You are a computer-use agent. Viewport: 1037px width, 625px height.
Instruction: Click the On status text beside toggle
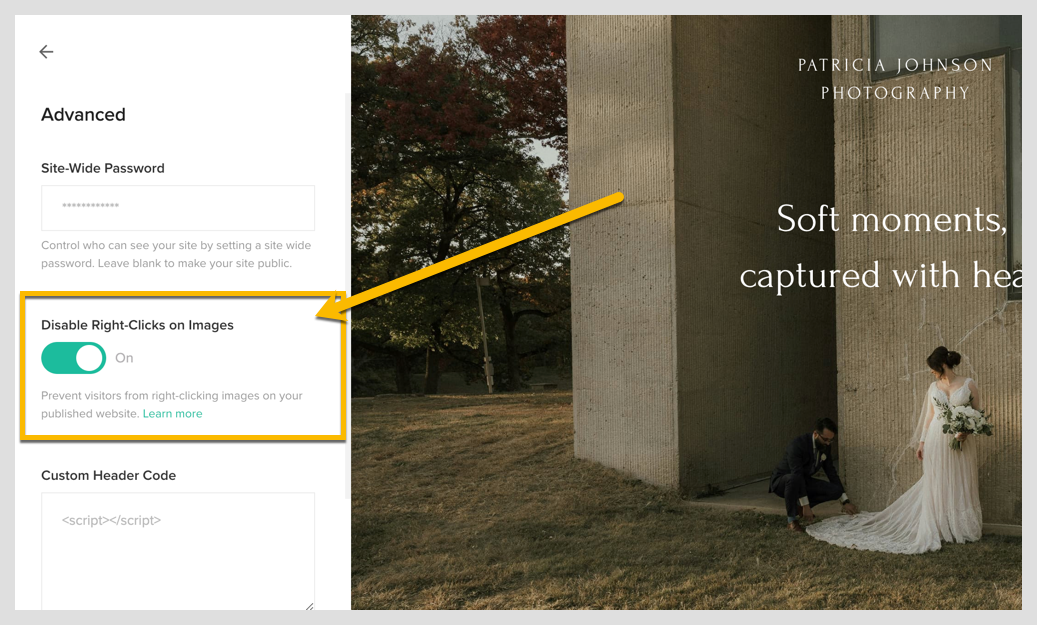pos(124,358)
